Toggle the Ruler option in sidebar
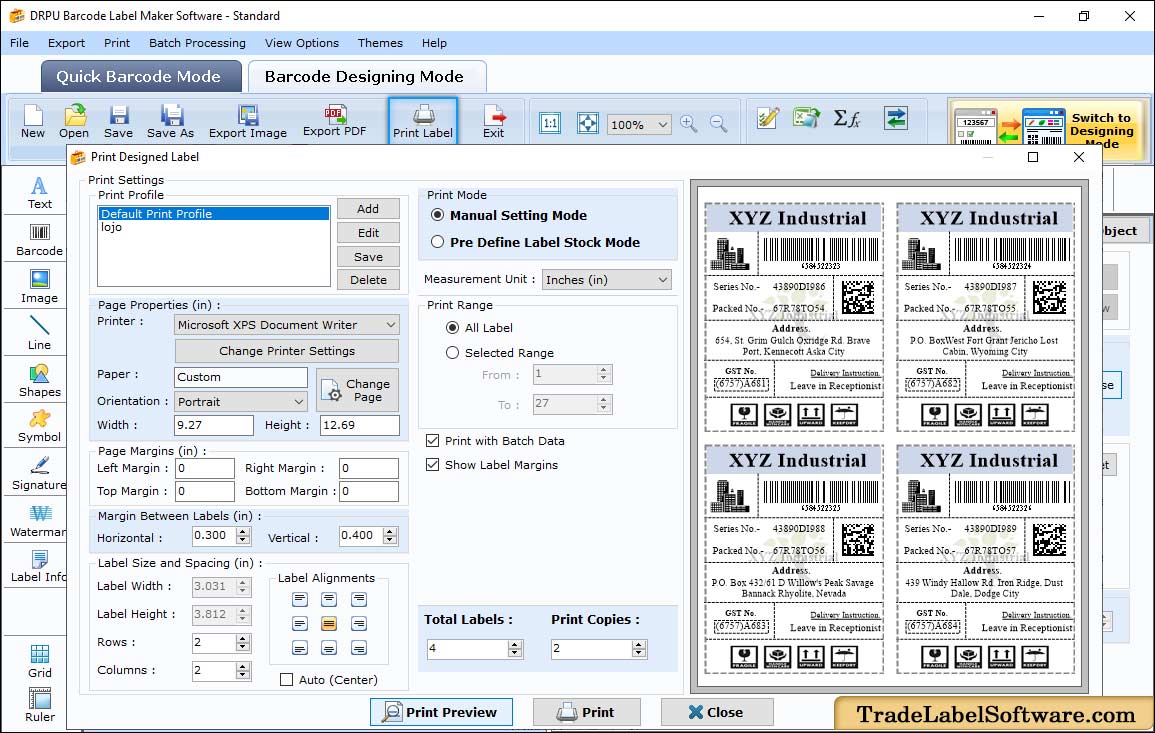 point(40,705)
